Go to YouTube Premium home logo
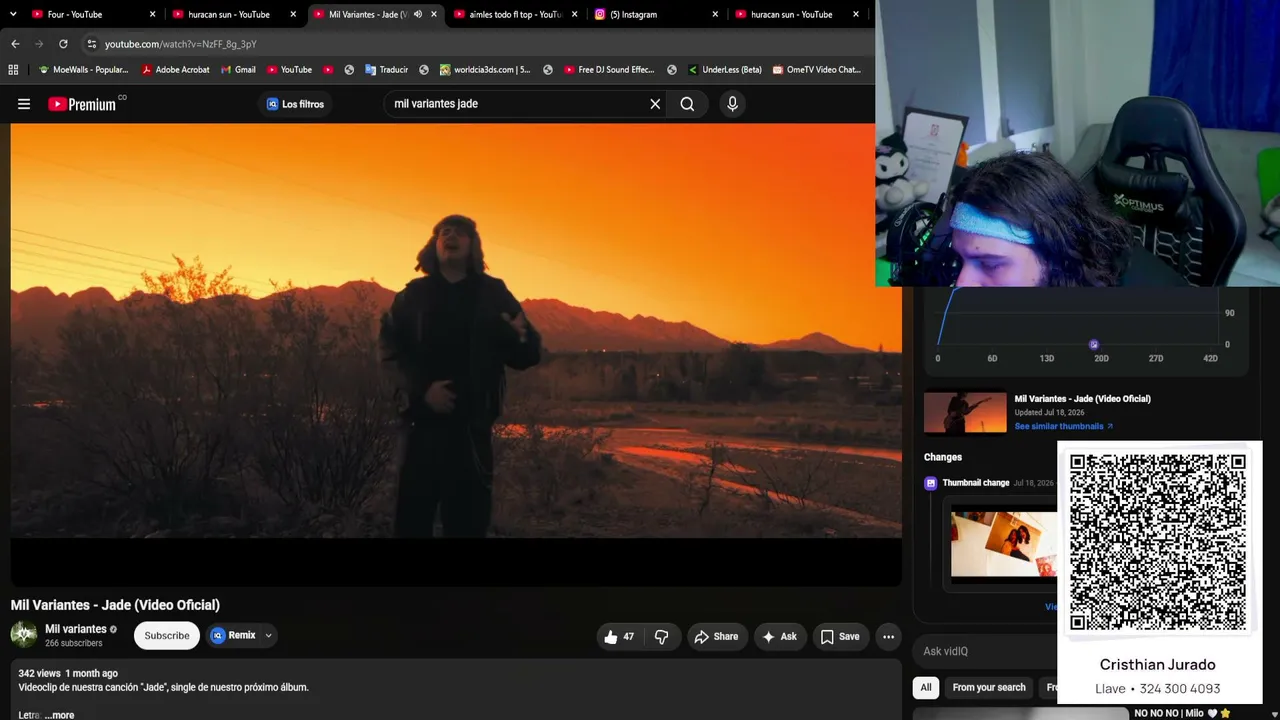Viewport: 1280px width, 720px height. (82, 104)
